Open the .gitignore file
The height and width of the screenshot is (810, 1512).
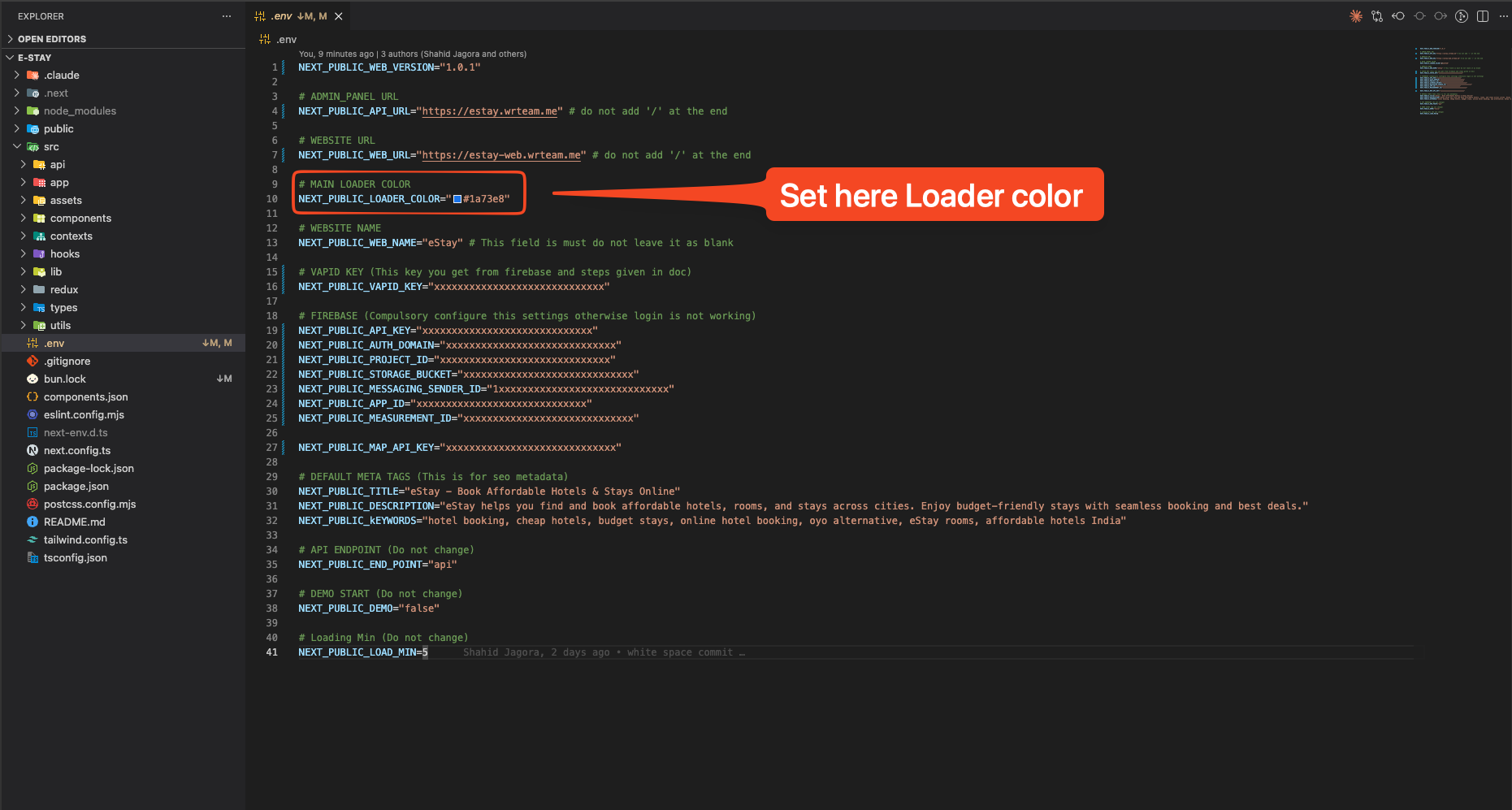[122, 362]
